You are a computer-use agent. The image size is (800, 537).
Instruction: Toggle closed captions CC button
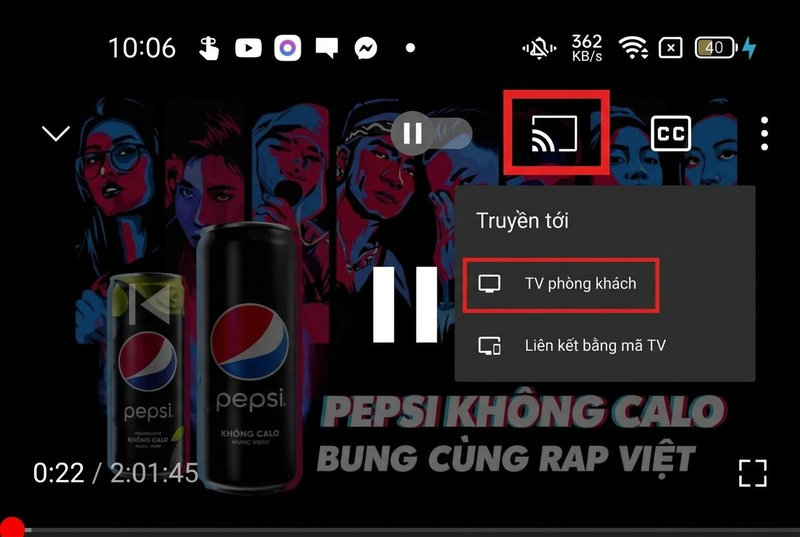coord(670,134)
